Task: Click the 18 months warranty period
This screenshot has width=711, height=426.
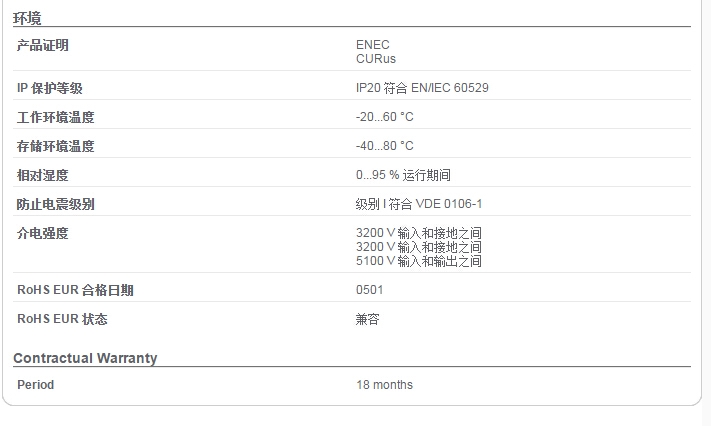Action: point(385,384)
